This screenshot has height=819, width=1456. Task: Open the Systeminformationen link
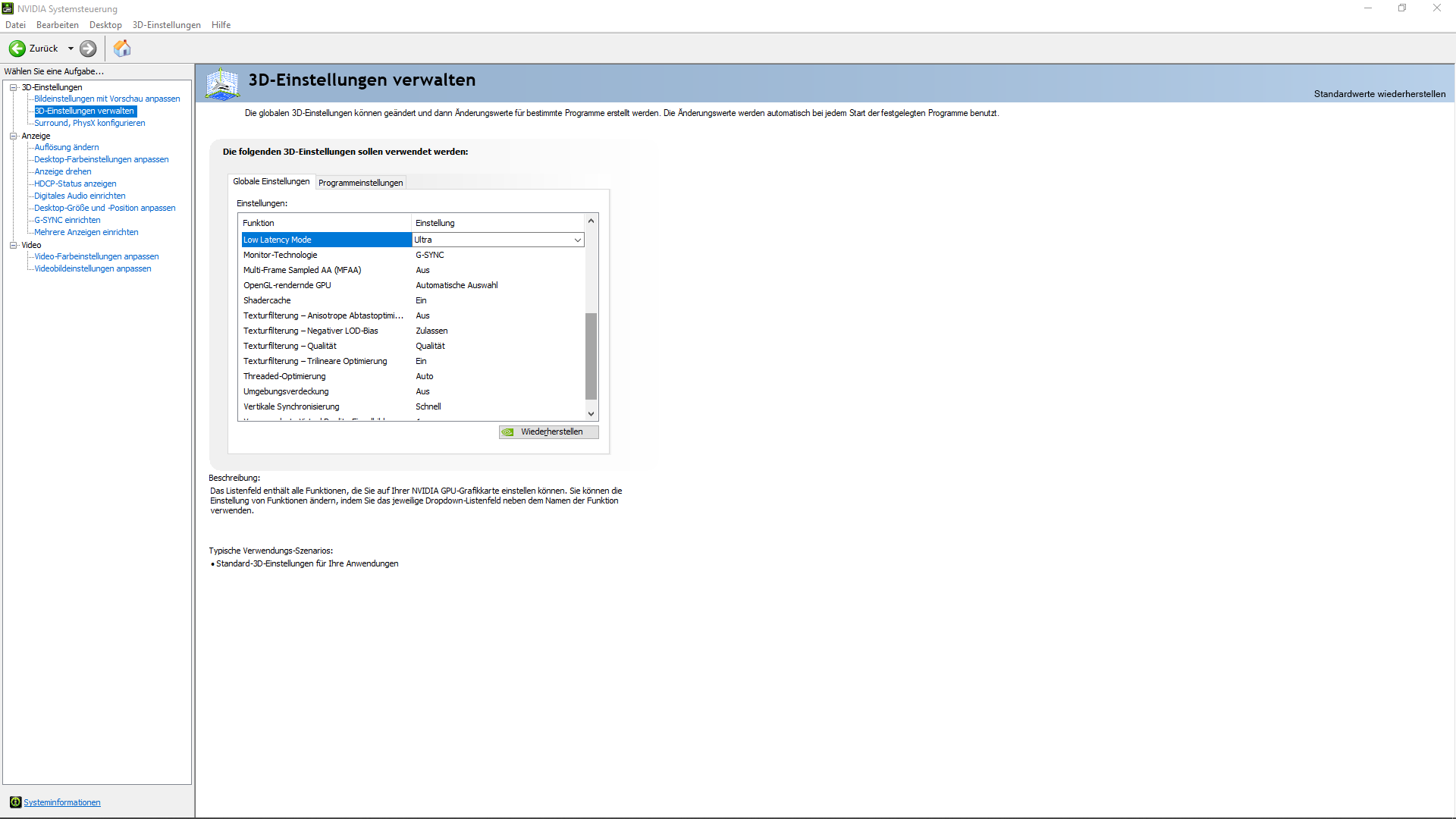click(61, 802)
